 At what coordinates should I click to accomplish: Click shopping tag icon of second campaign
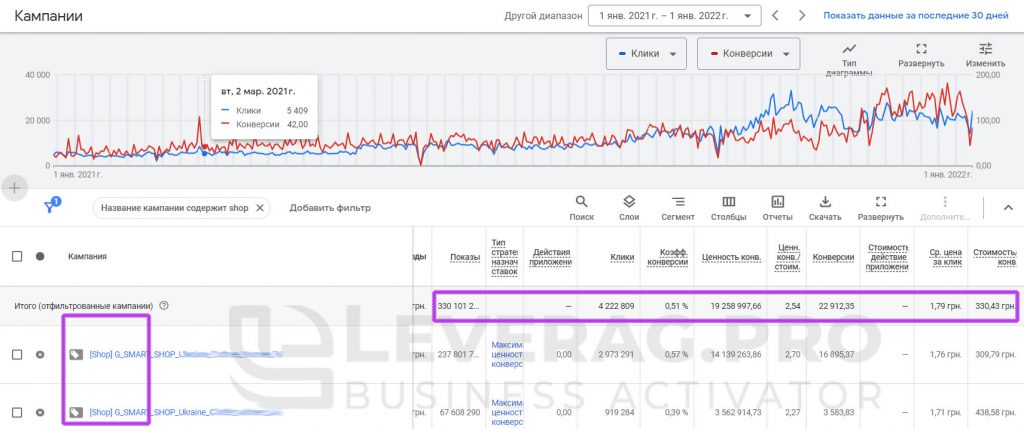tap(76, 412)
